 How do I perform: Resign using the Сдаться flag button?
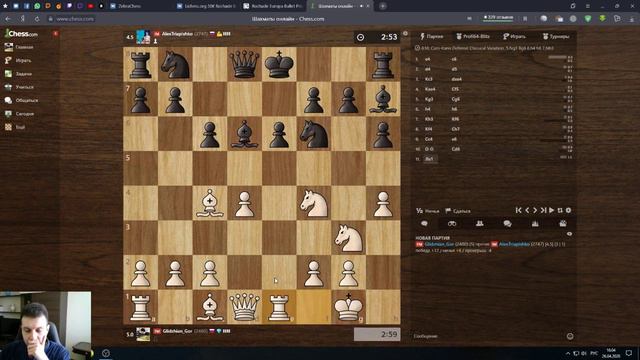pos(458,211)
